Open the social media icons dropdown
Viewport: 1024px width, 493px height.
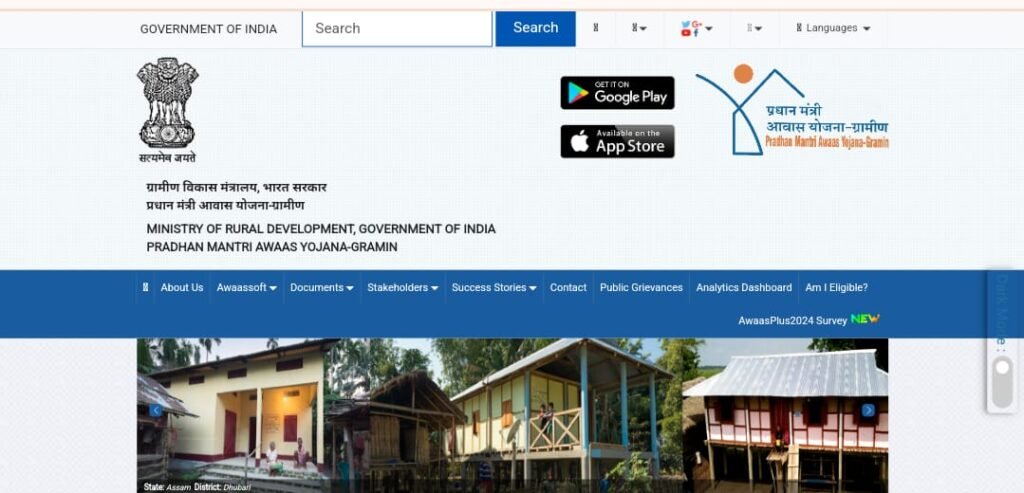pos(696,29)
